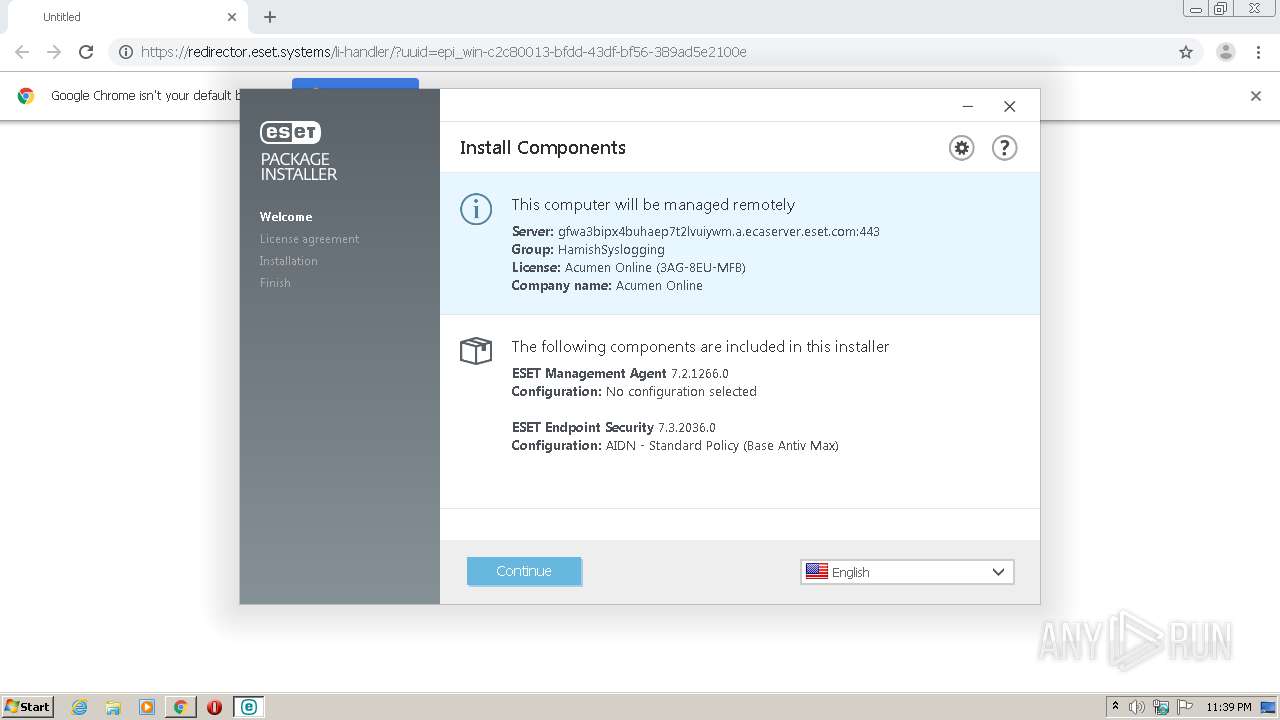Open the Windows Start menu
This screenshot has width=1280, height=720.
pos(28,706)
